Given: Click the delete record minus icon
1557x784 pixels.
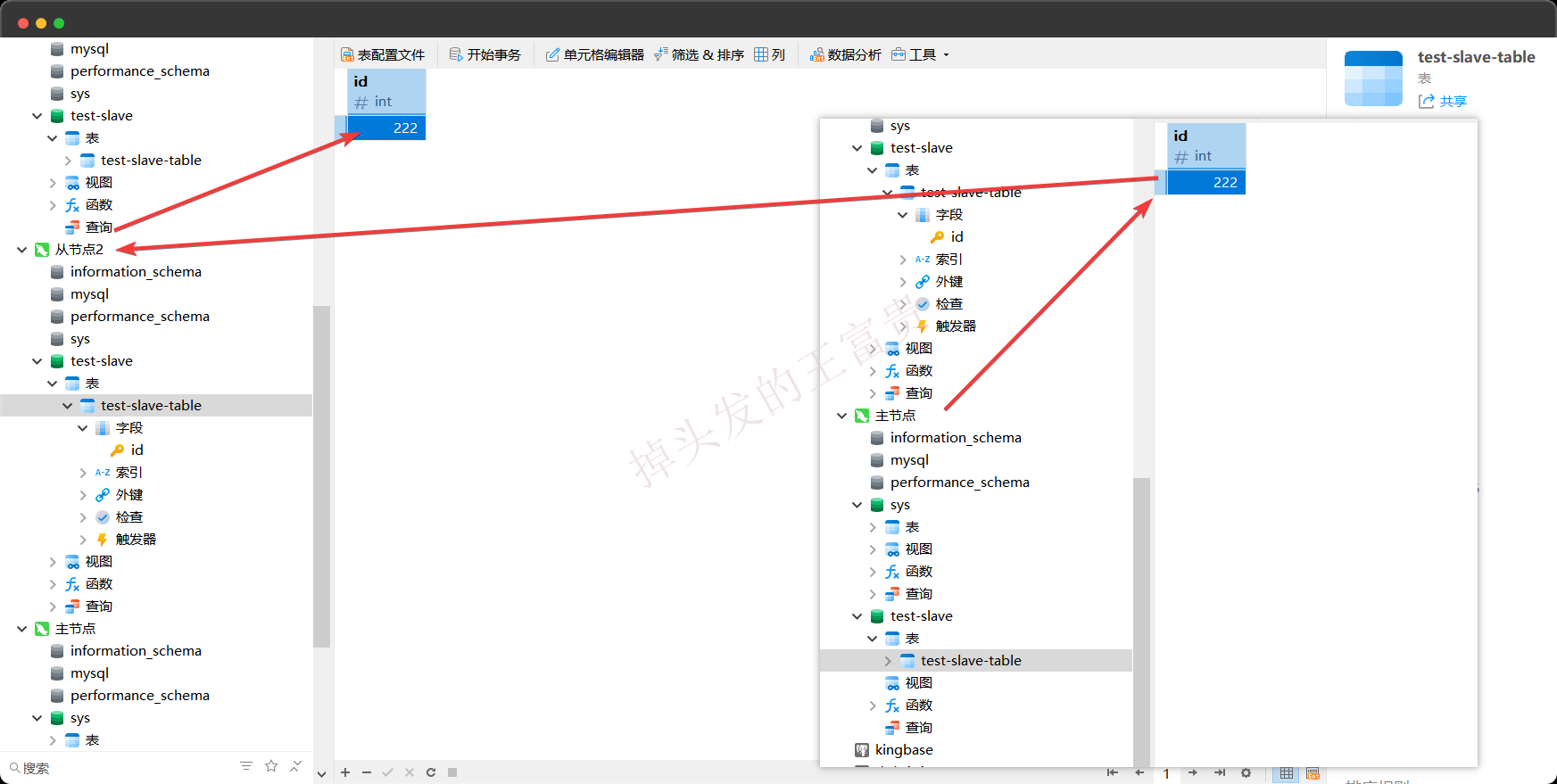Looking at the screenshot, I should click(x=367, y=772).
